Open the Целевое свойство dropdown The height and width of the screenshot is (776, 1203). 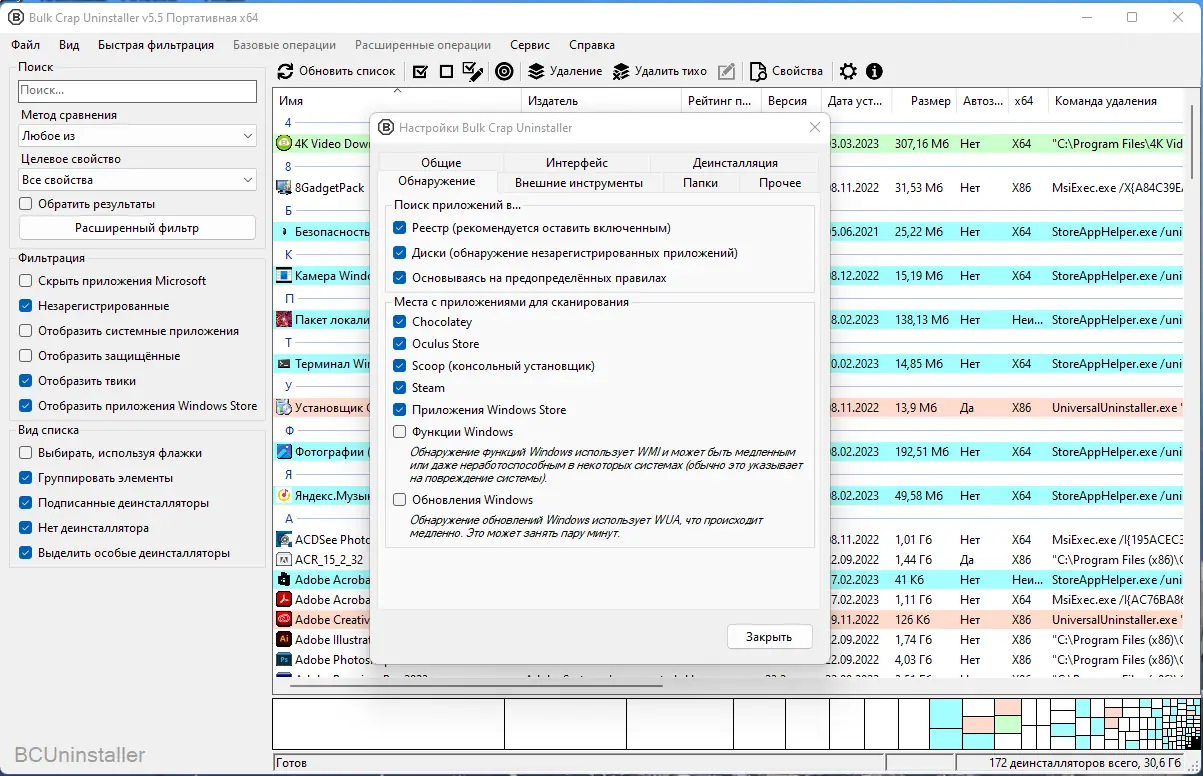tap(138, 180)
